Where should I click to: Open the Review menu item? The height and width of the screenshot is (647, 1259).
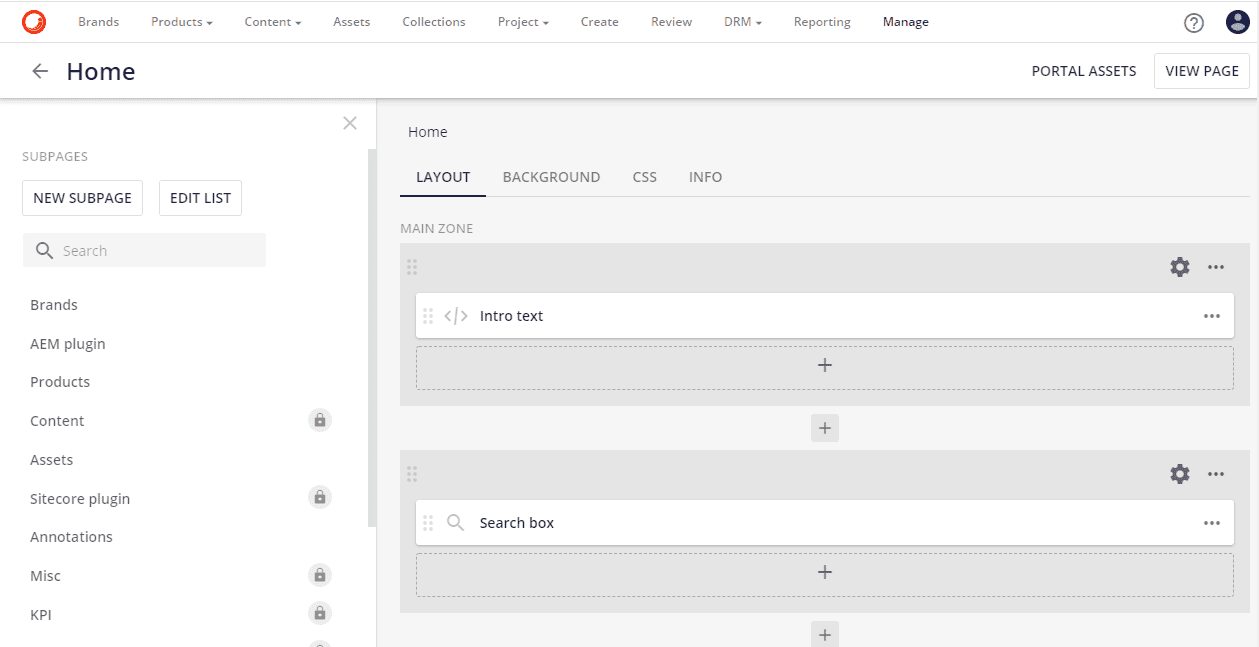(672, 22)
